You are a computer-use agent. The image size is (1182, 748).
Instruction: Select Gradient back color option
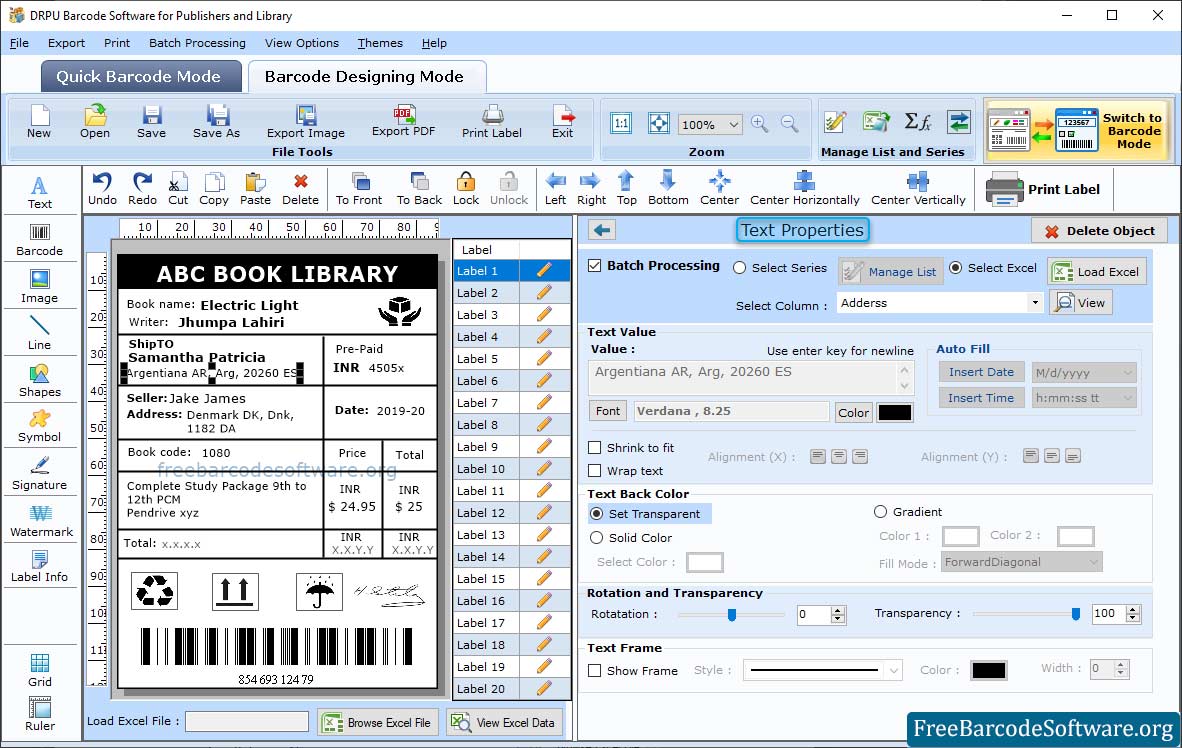tap(880, 512)
